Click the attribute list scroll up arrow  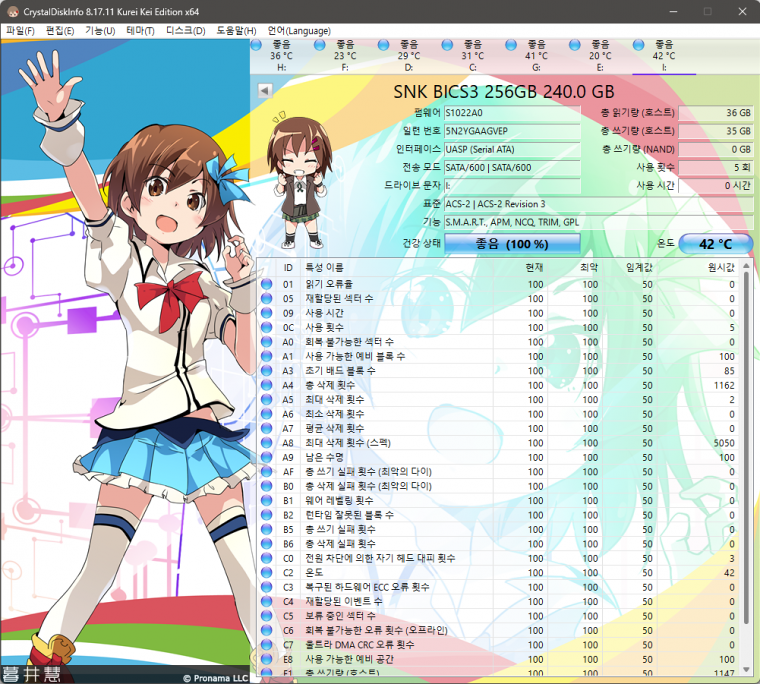click(x=746, y=266)
